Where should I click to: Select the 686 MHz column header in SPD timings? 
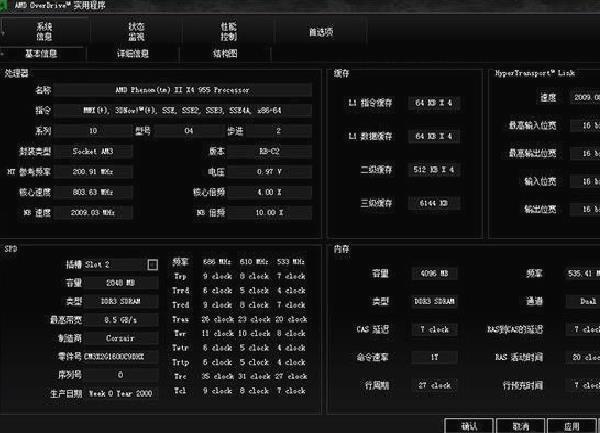pyautogui.click(x=217, y=262)
